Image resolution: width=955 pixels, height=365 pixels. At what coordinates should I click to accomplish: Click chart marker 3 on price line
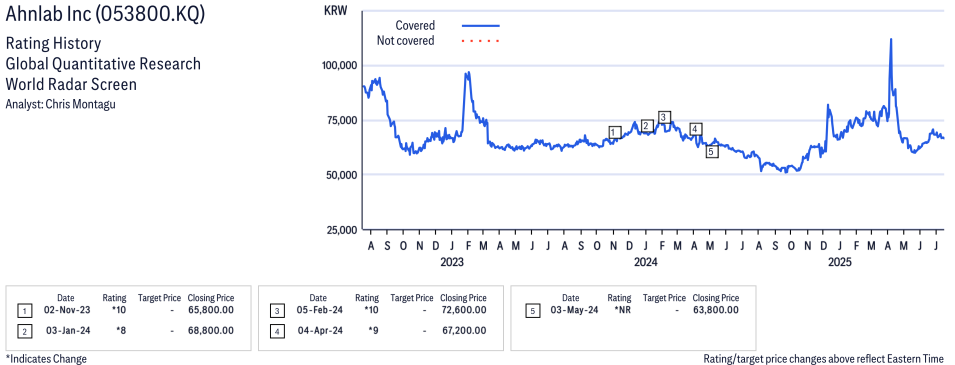click(x=664, y=117)
